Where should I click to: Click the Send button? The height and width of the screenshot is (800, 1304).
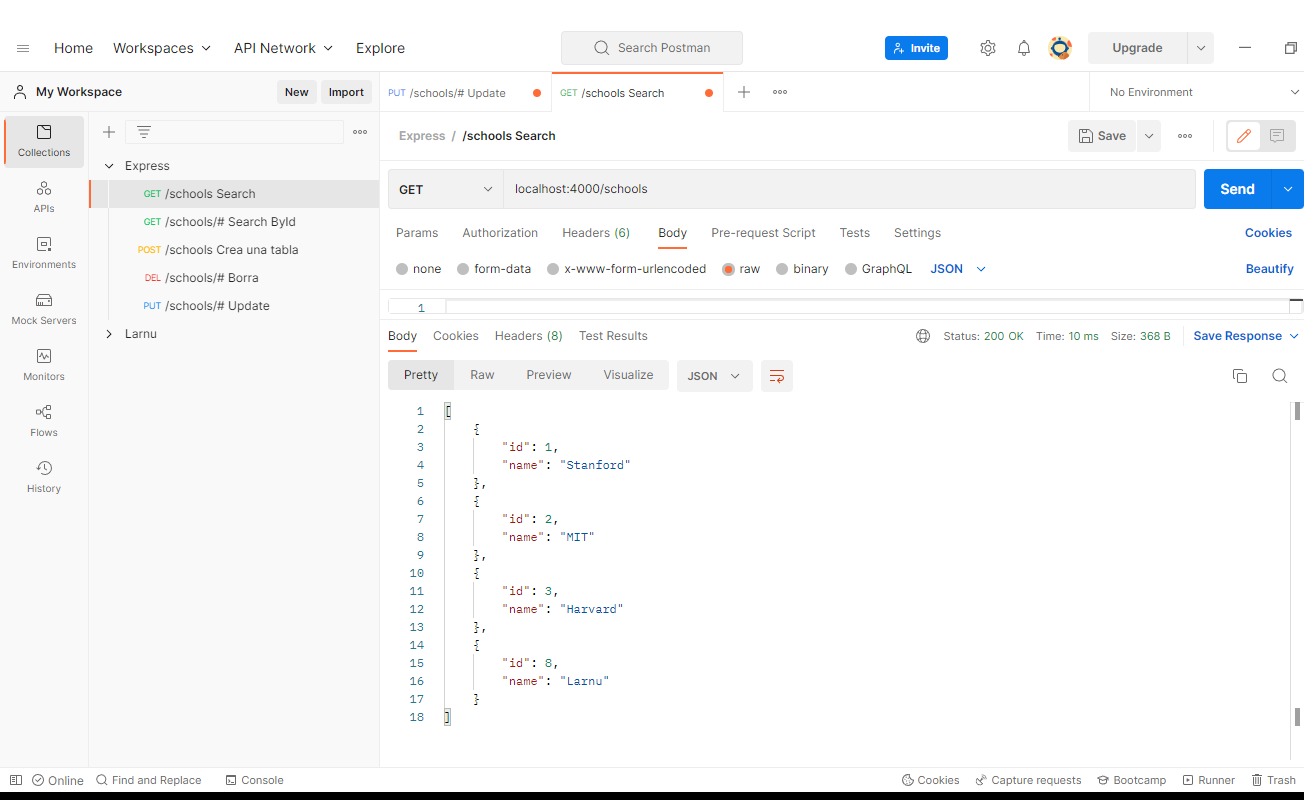pyautogui.click(x=1237, y=188)
